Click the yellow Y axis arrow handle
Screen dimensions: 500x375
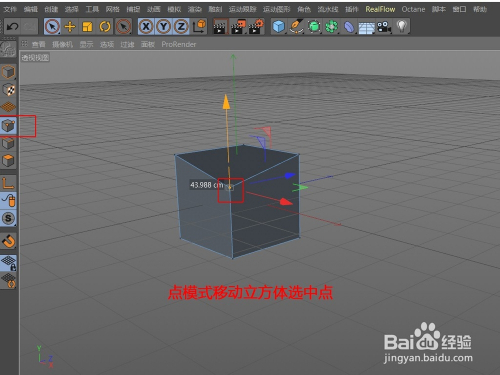226,102
